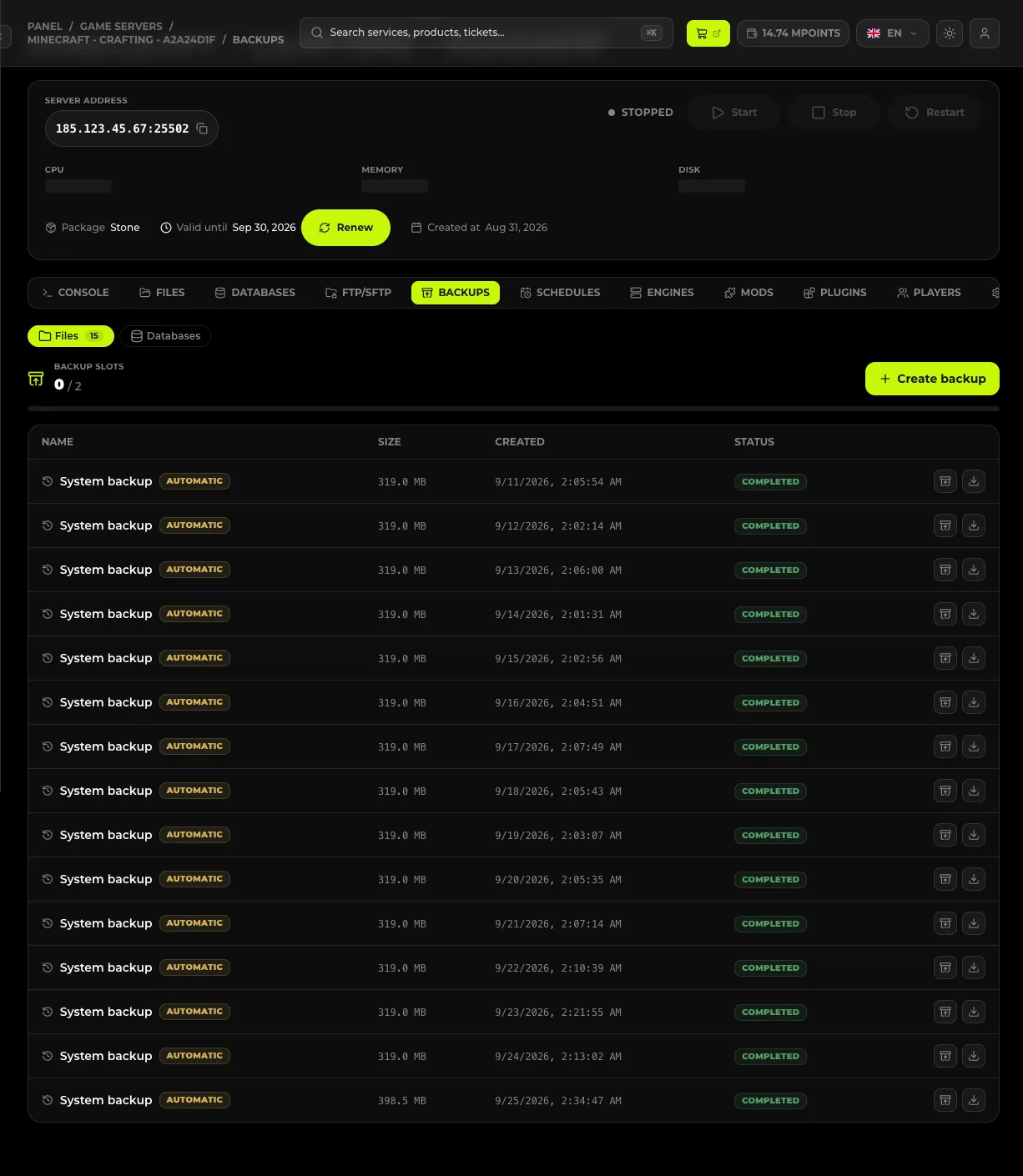Restore the 9/25/2026 system backup
Screen dimensions: 1023x1176
945,1100
